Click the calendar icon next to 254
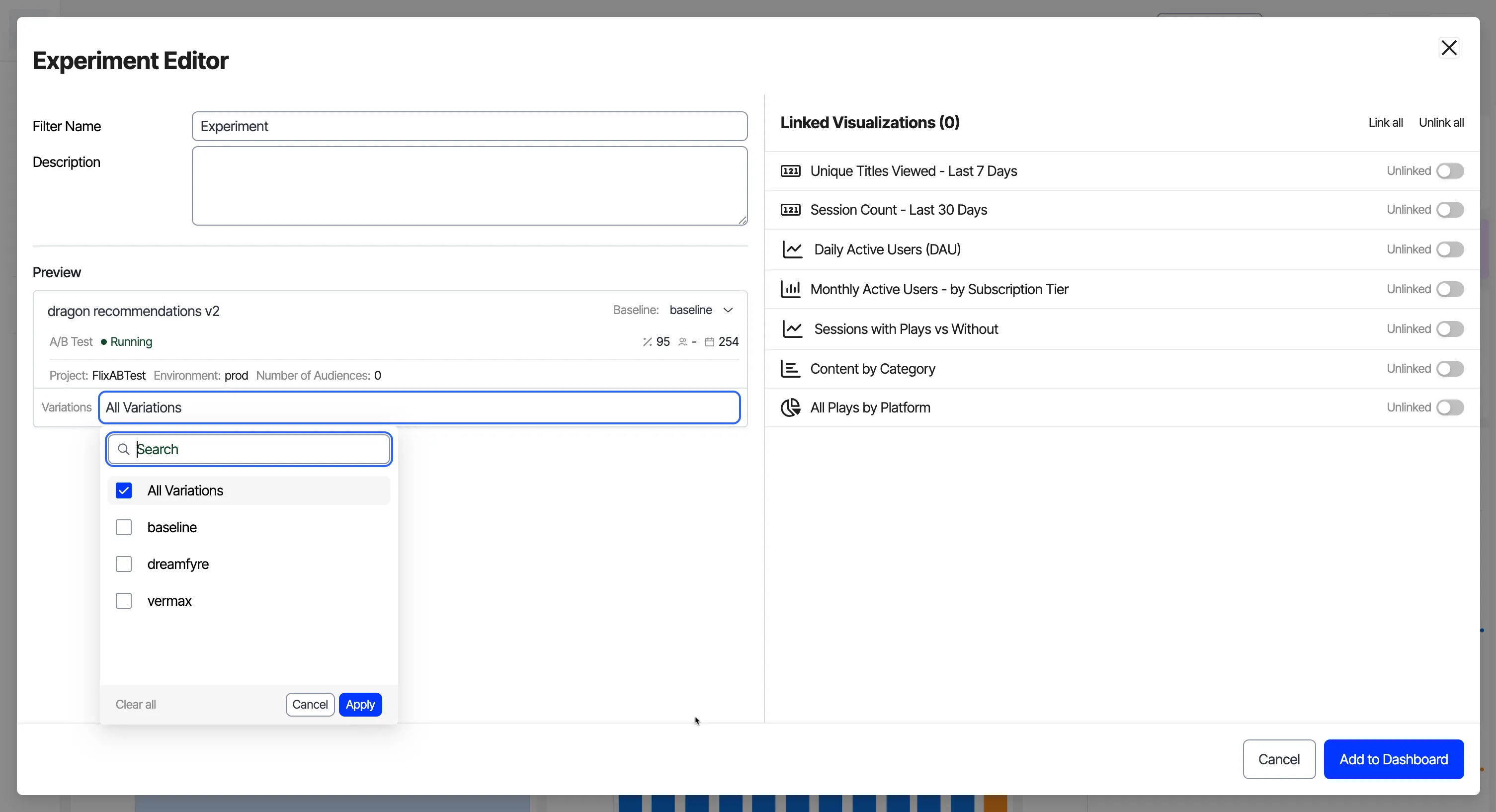Screen dimensions: 1496x812 coord(710,341)
